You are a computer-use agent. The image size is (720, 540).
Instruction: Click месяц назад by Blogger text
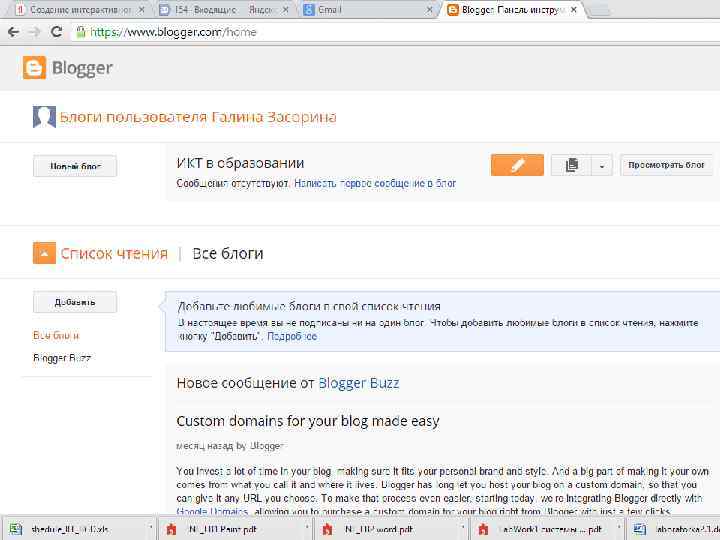click(230, 445)
